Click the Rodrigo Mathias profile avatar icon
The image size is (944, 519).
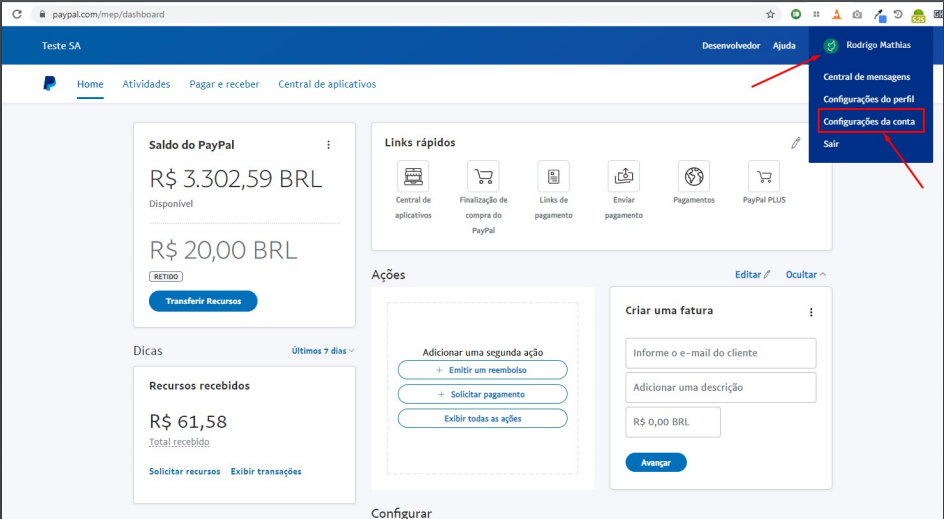[x=831, y=46]
